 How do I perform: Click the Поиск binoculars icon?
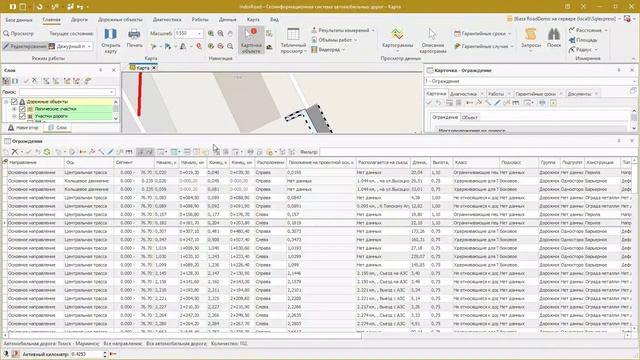tap(553, 38)
